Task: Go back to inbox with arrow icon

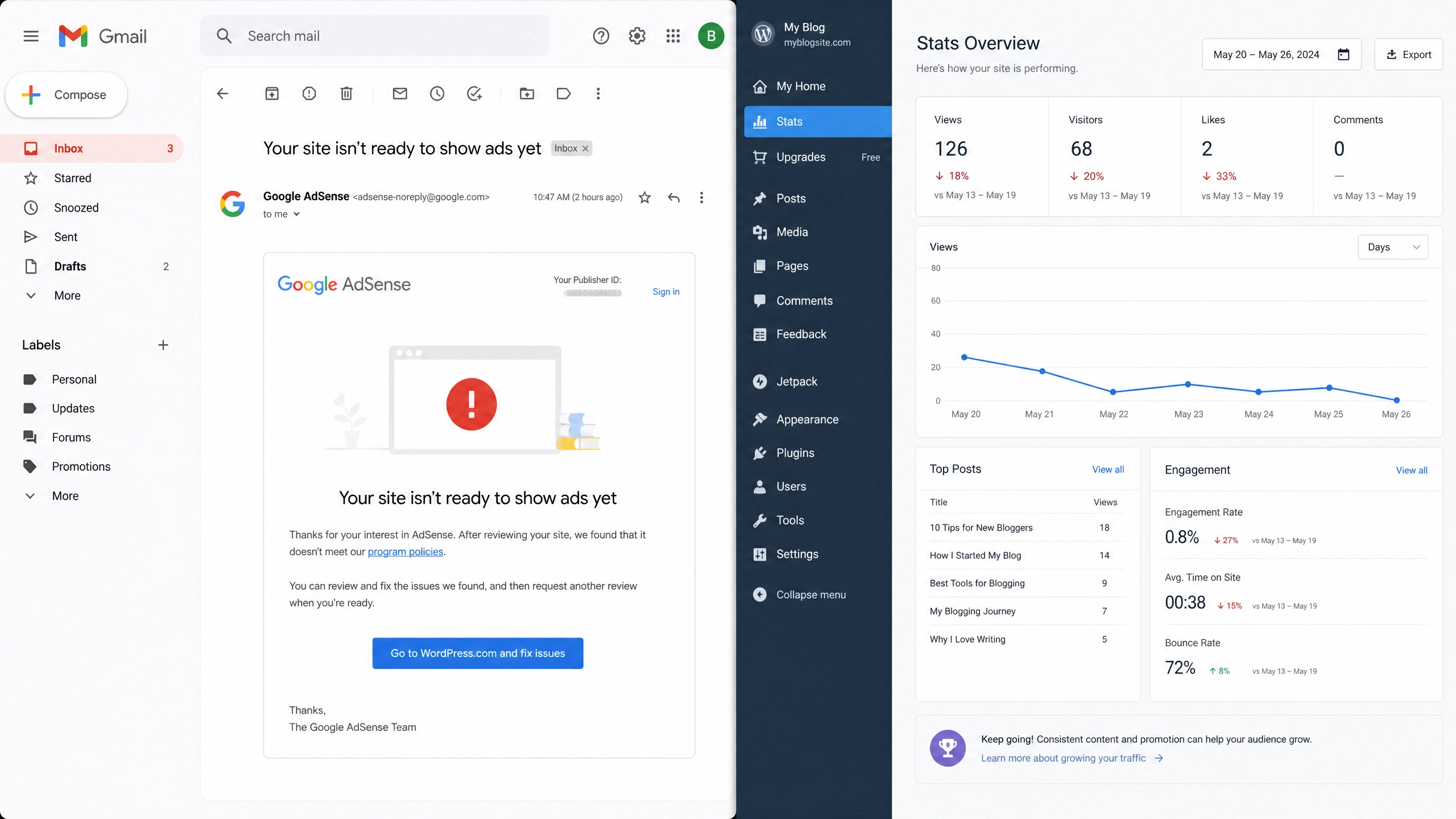Action: (x=222, y=93)
